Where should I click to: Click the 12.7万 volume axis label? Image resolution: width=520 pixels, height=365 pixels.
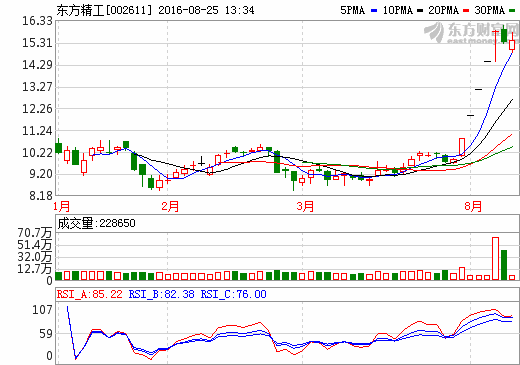click(x=35, y=269)
